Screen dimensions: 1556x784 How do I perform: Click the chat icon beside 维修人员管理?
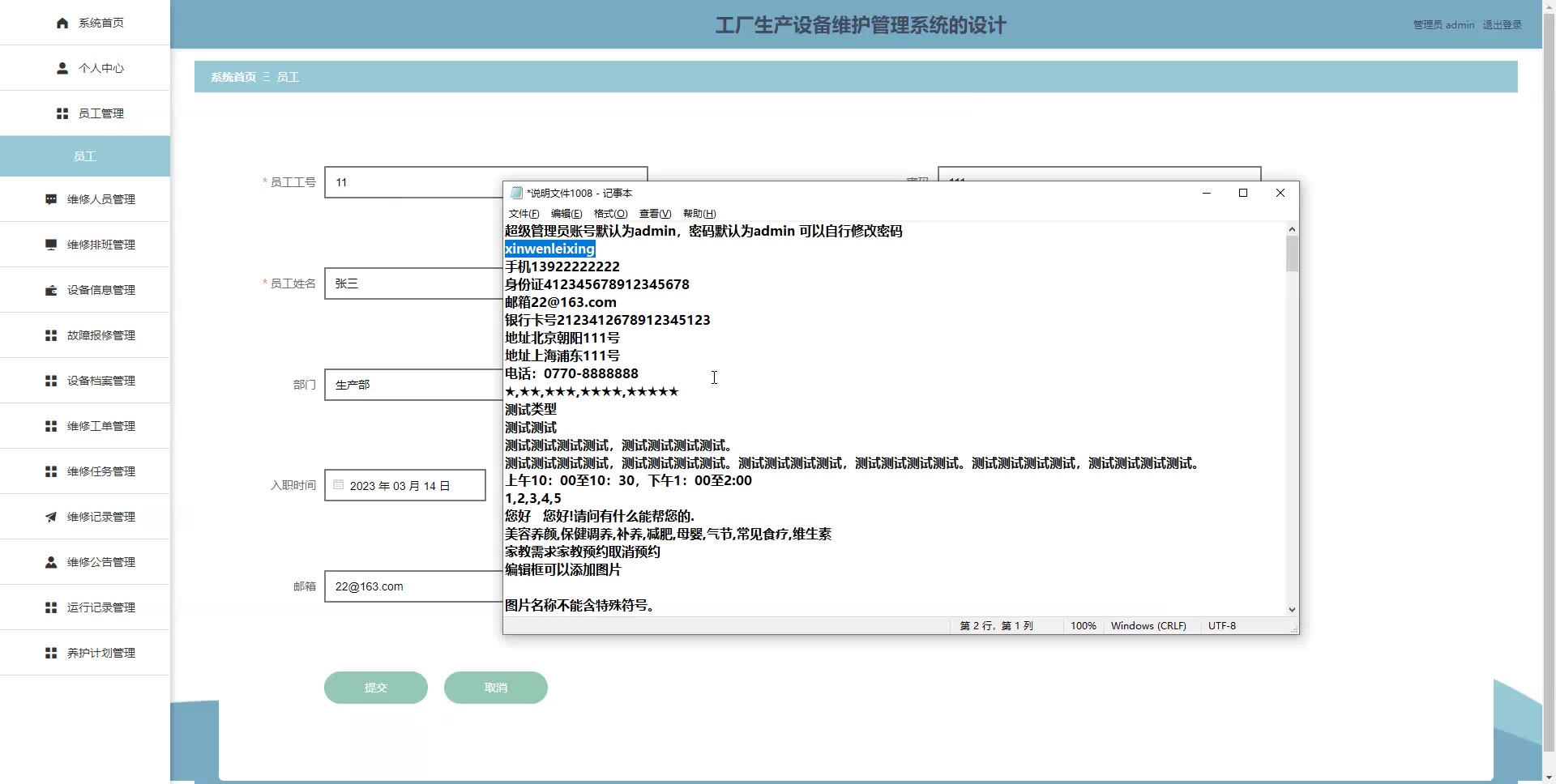point(51,199)
